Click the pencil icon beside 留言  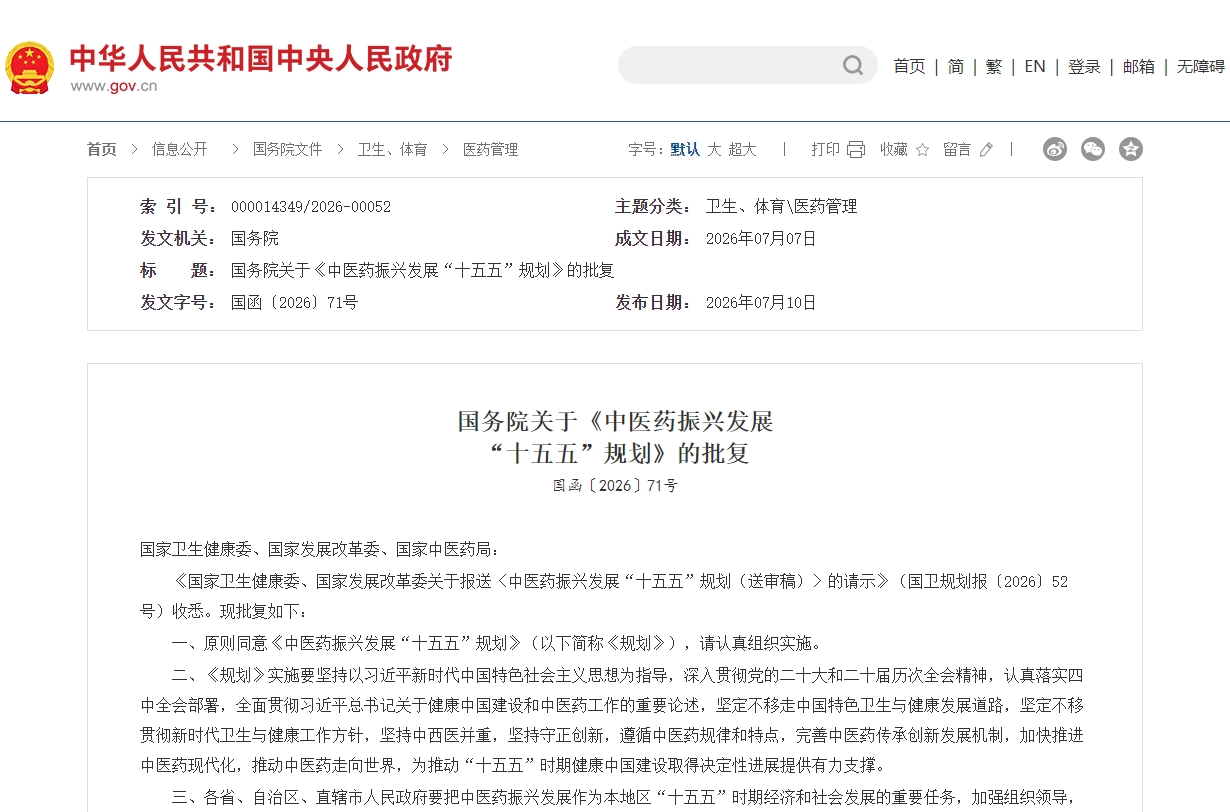[x=986, y=150]
